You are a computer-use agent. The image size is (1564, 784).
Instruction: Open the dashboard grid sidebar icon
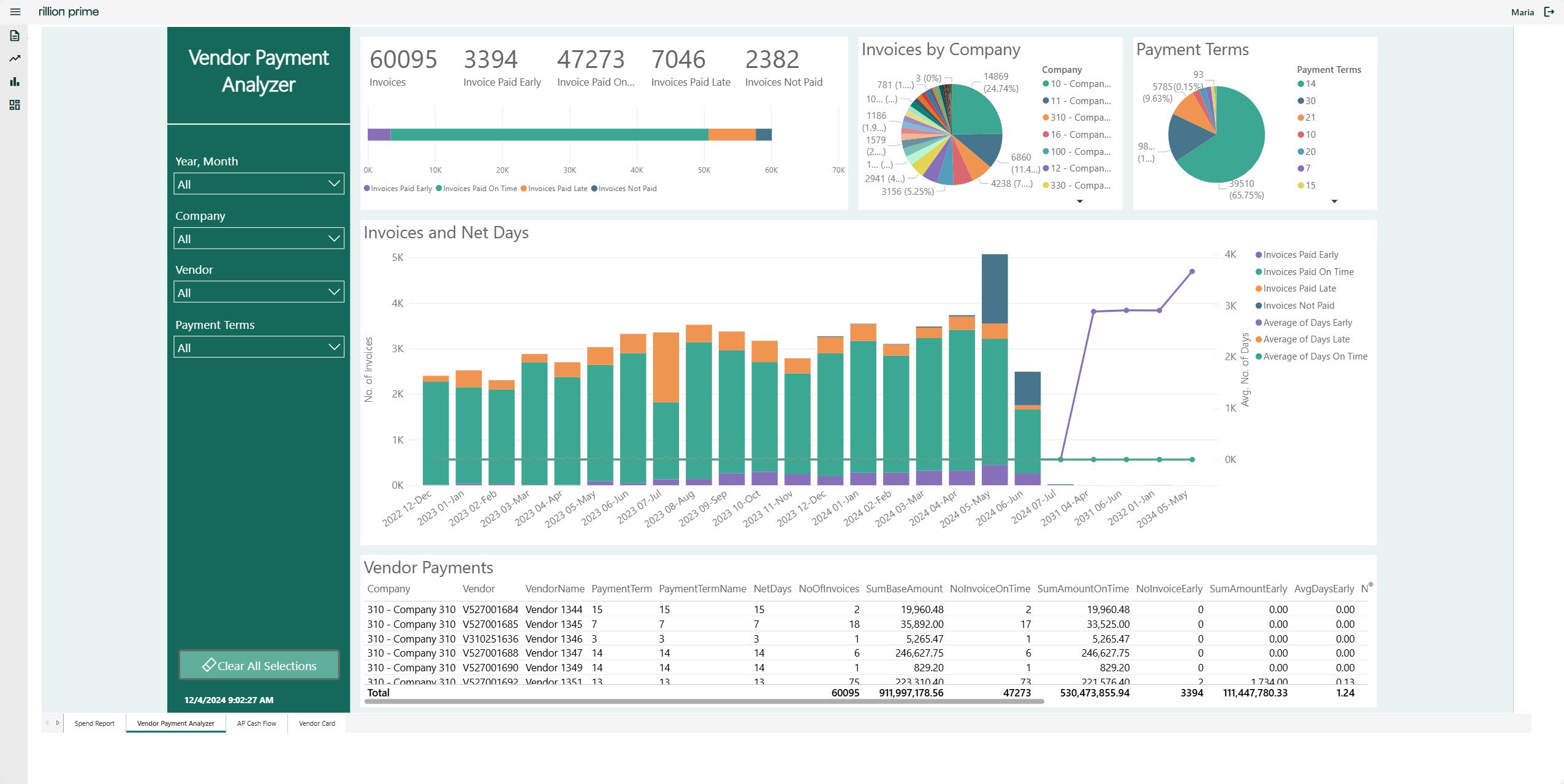[x=15, y=105]
